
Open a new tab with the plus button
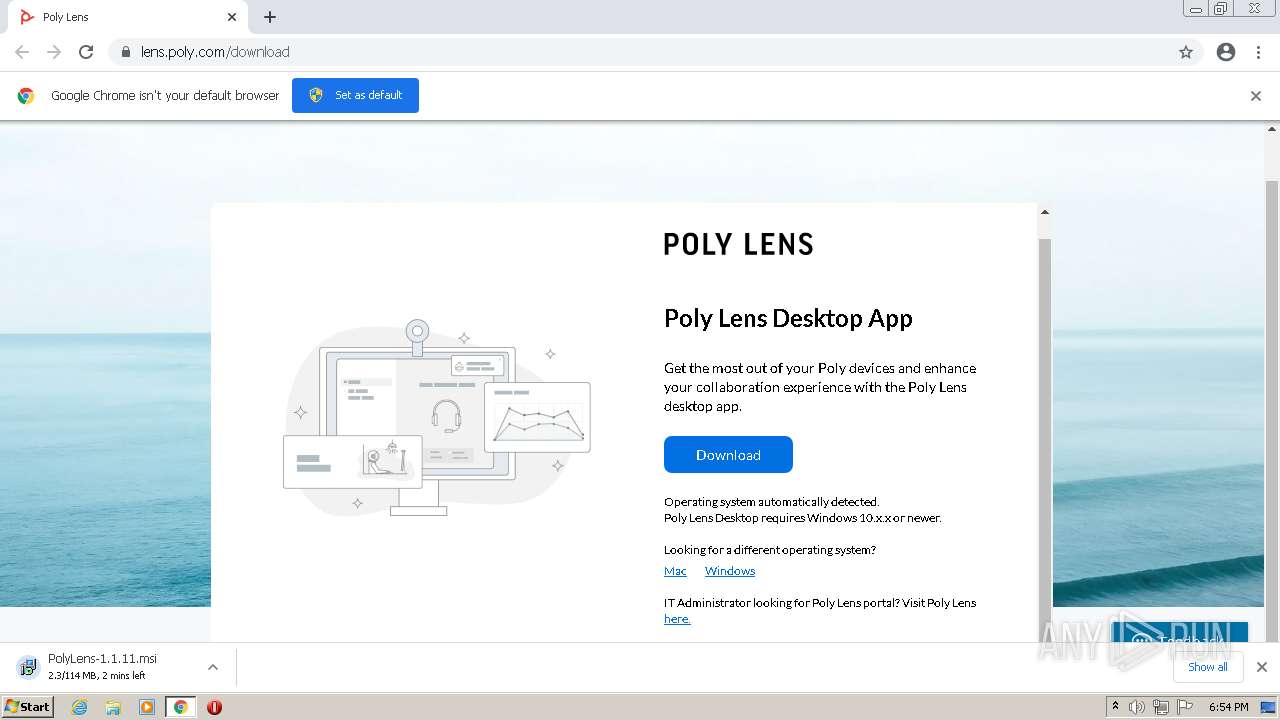(x=270, y=17)
